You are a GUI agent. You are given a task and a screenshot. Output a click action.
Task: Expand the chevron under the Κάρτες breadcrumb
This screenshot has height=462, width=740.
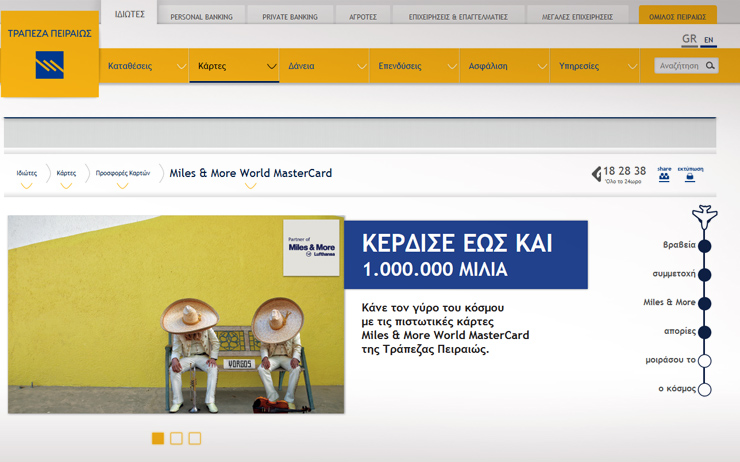point(66,186)
